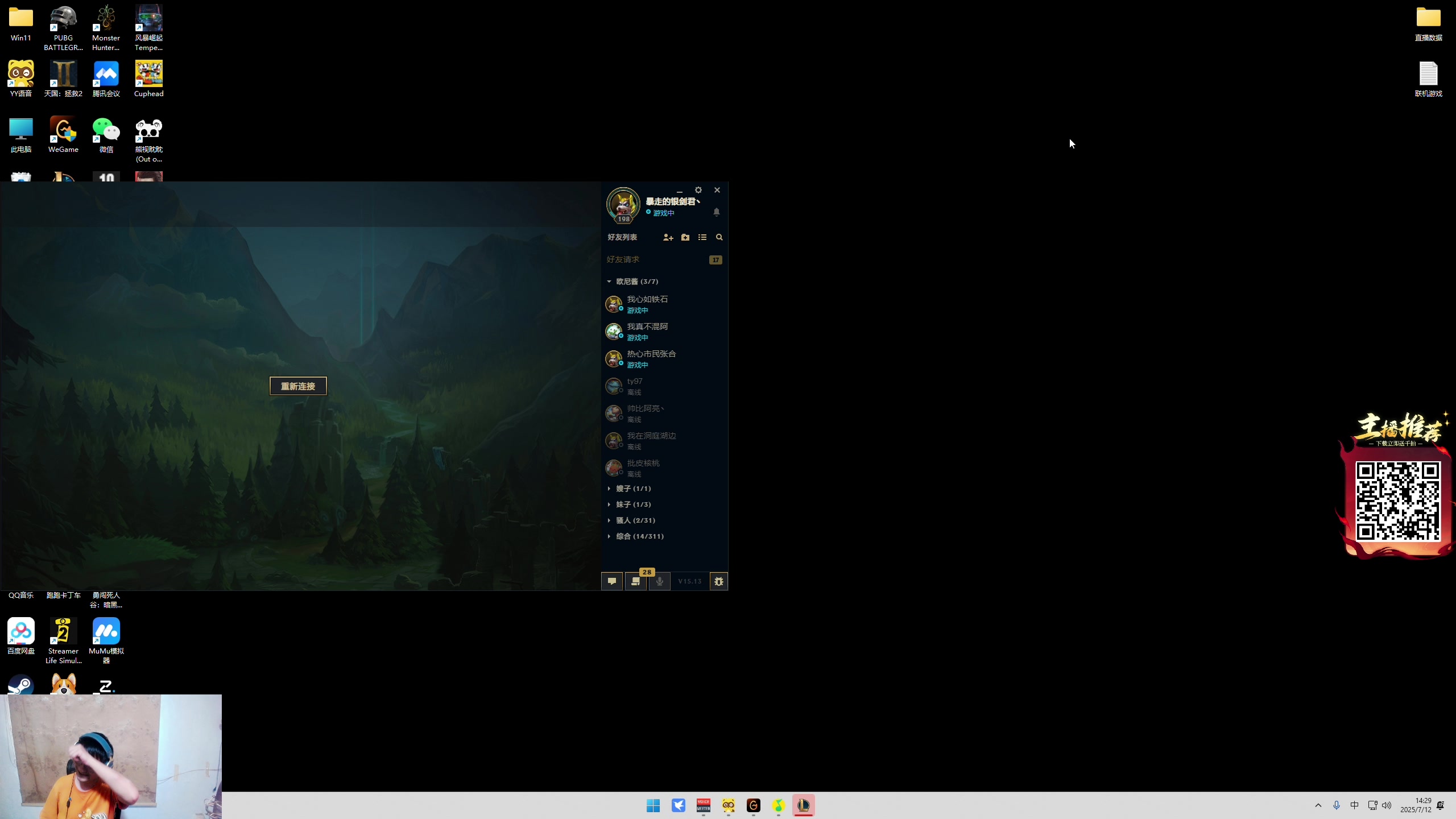Select offline friend 批皮核桃
This screenshot has height=819, width=1456.
pos(664,468)
